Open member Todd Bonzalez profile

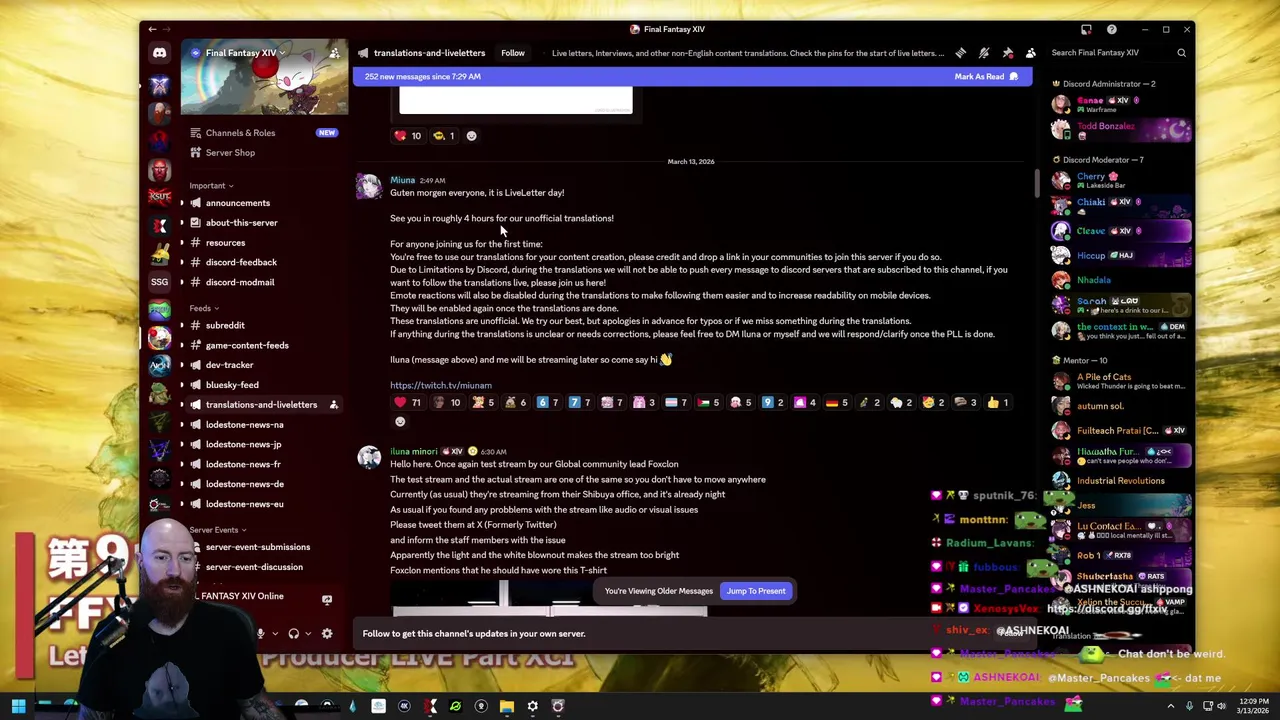1118,129
